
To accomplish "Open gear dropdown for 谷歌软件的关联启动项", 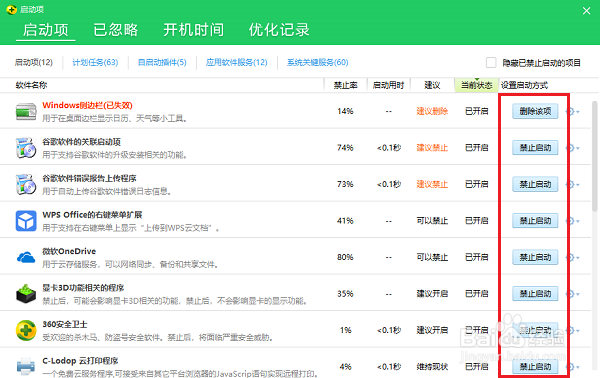I will (573, 148).
